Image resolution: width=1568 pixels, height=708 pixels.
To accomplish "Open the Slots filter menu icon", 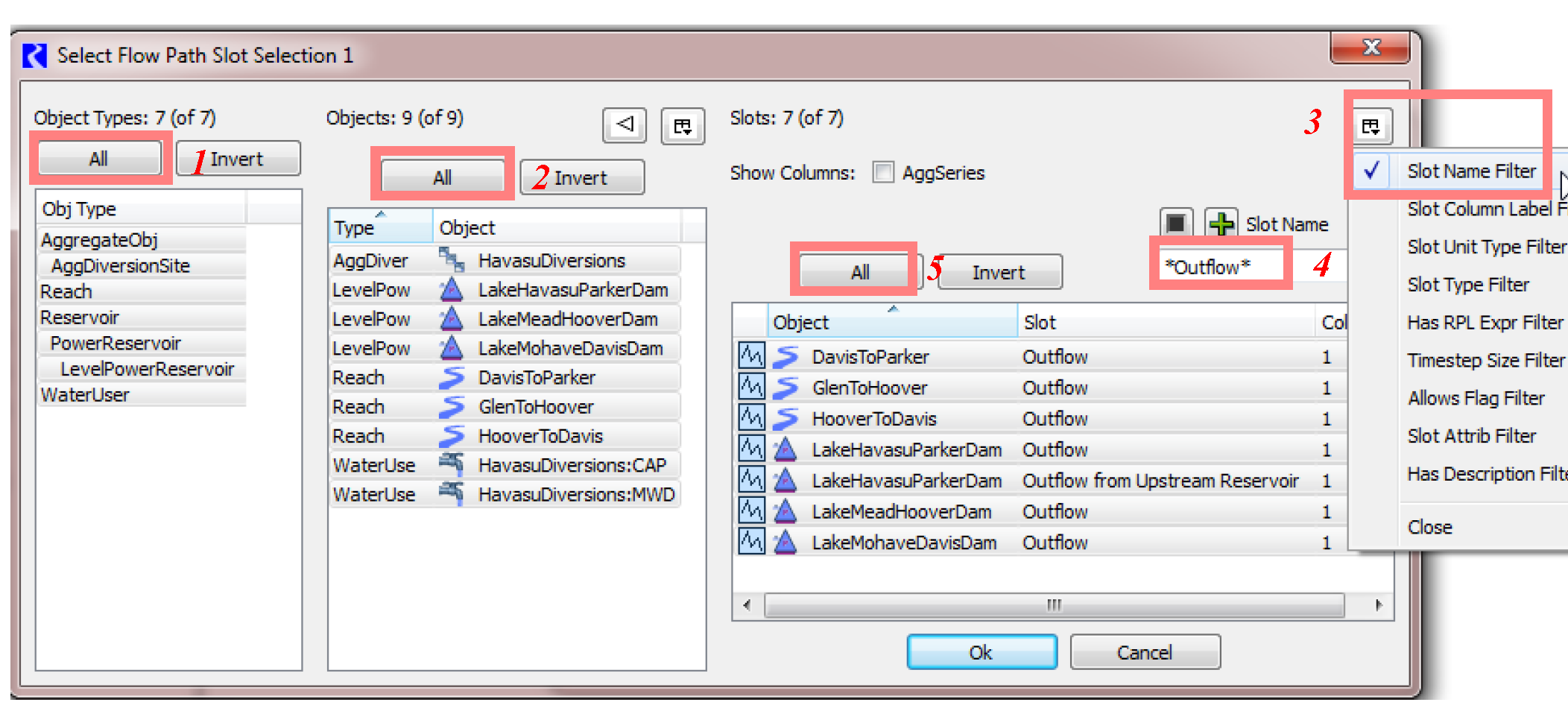I will pos(1371,126).
